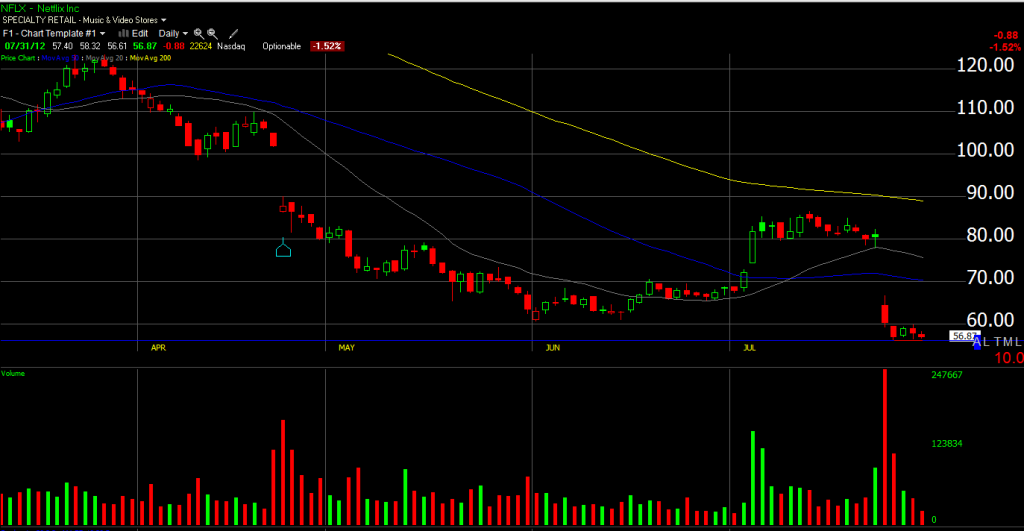Click the APR month label on axis
The image size is (1024, 531).
pyautogui.click(x=158, y=347)
